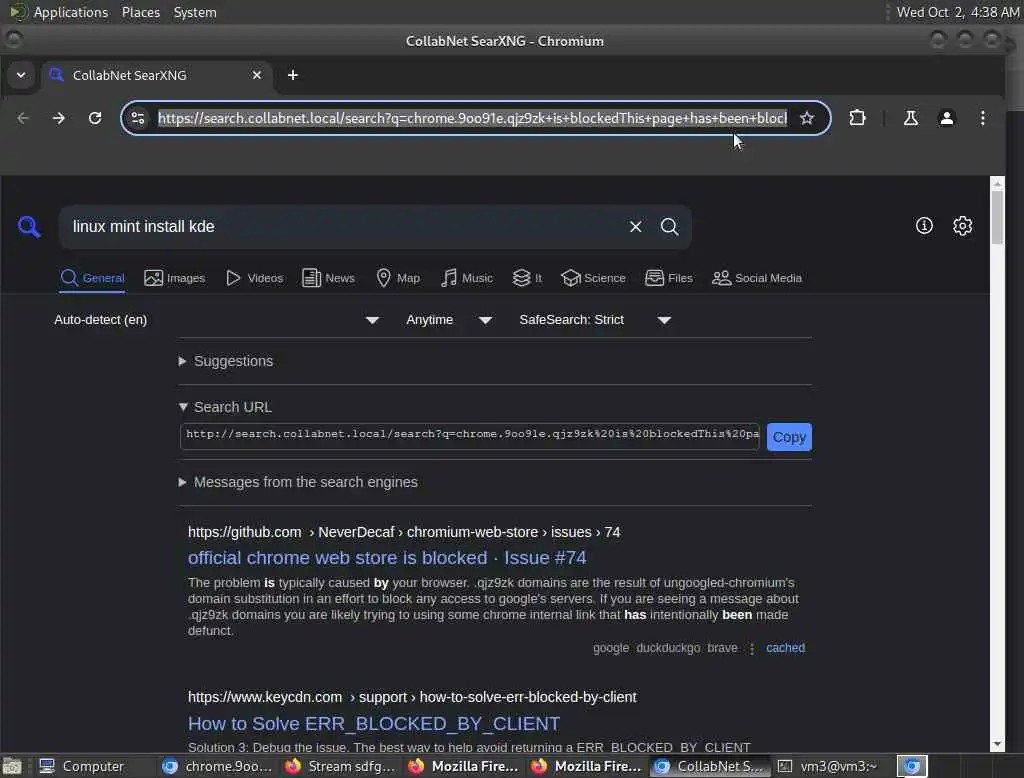Image resolution: width=1024 pixels, height=778 pixels.
Task: Open 'official chrome web store is blocked' result
Action: point(387,558)
